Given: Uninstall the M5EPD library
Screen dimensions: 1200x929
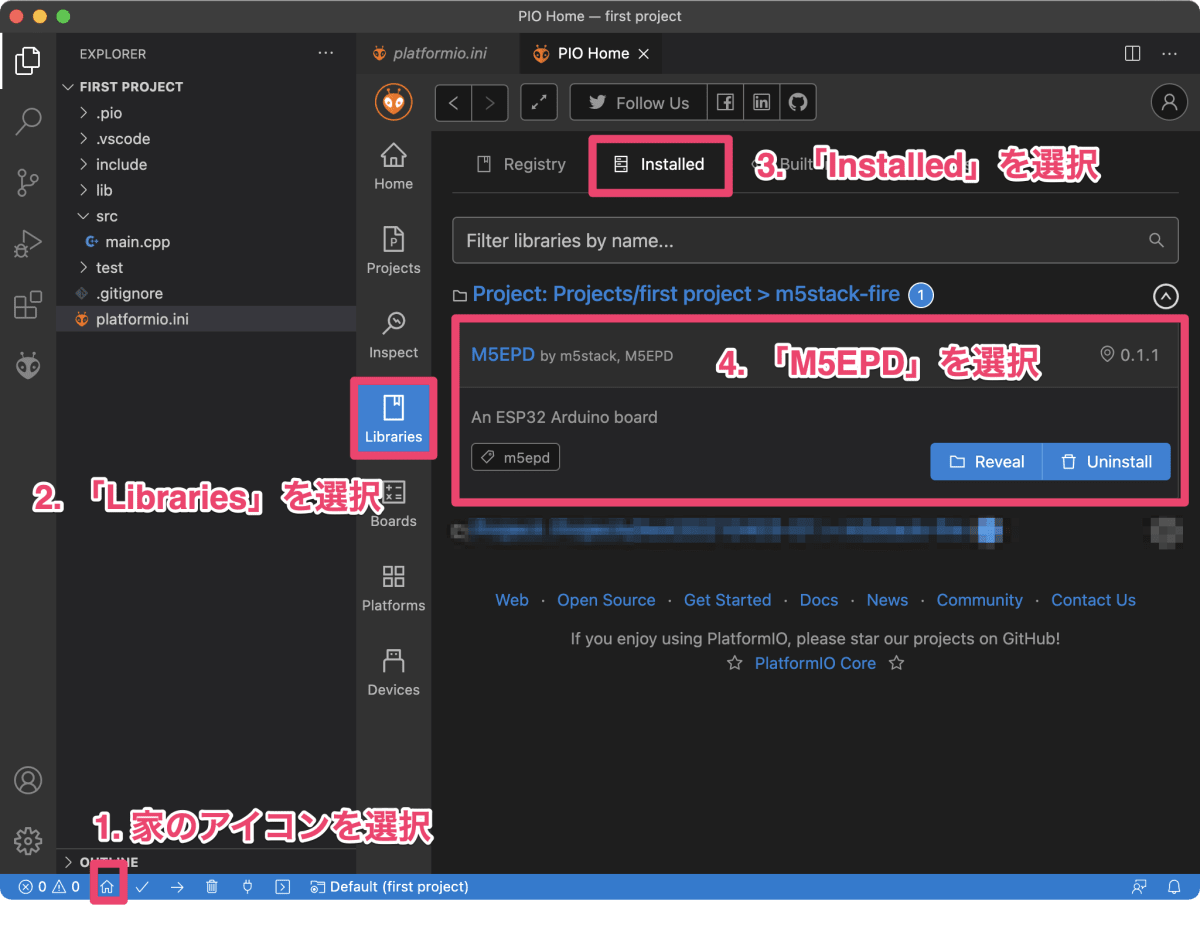Looking at the screenshot, I should point(1107,462).
